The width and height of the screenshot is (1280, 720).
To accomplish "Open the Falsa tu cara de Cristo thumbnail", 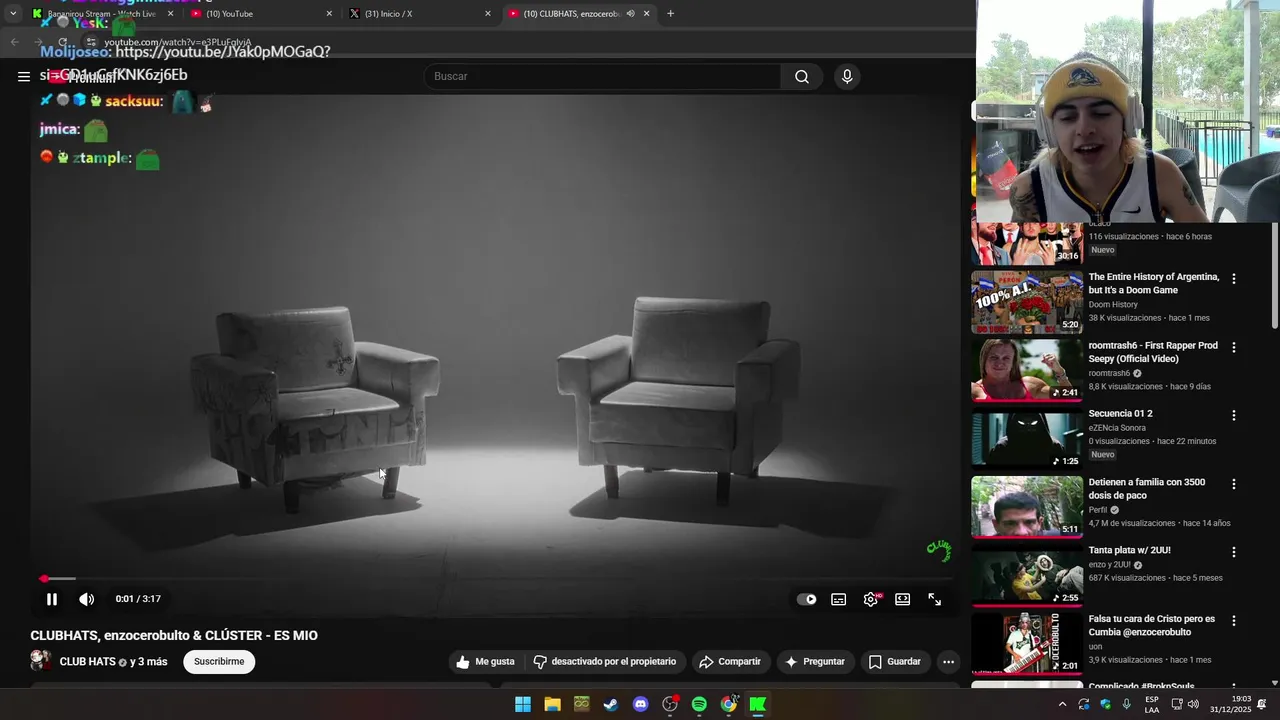I will pyautogui.click(x=1027, y=644).
